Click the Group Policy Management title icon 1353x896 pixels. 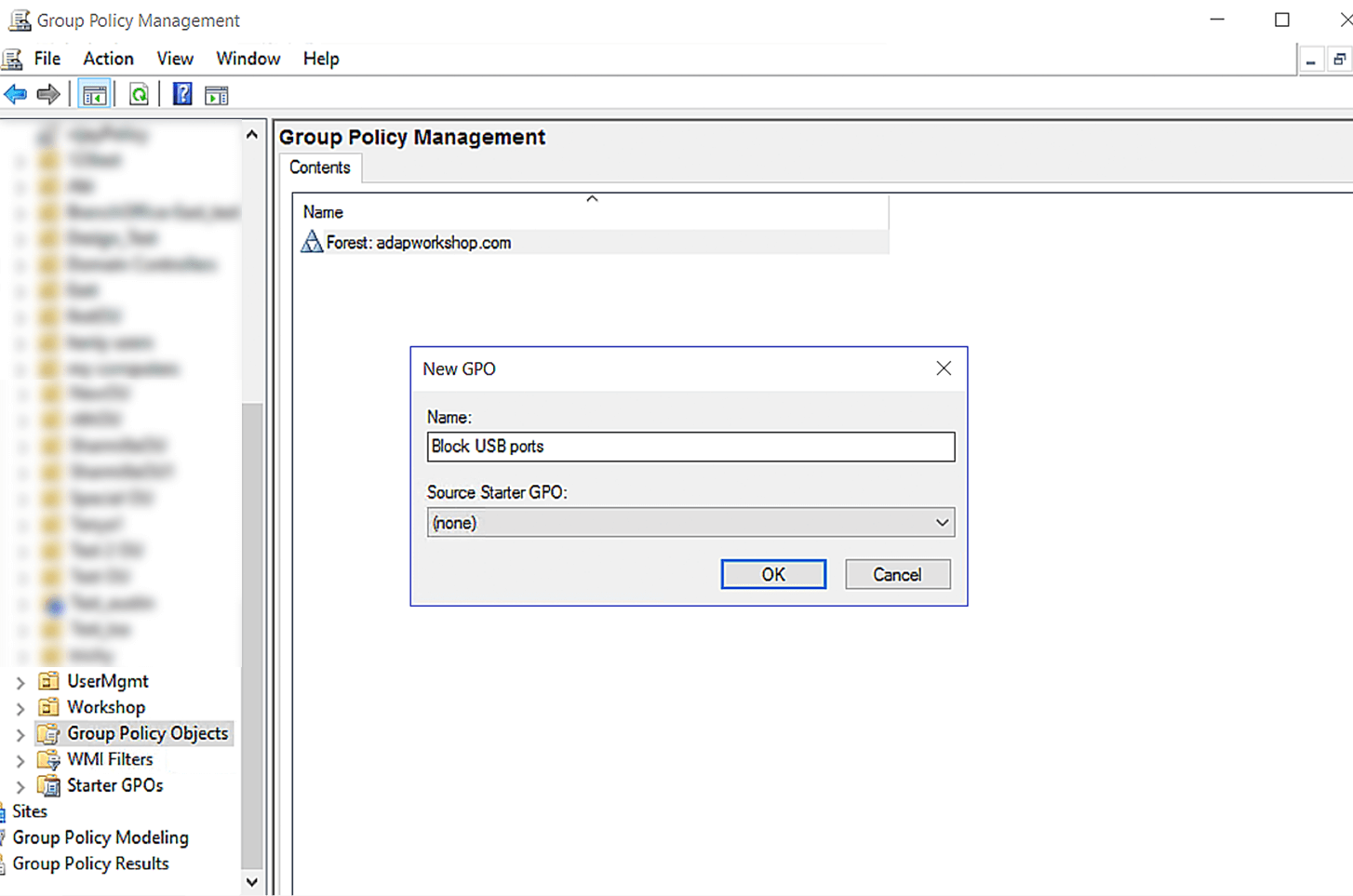click(x=19, y=20)
